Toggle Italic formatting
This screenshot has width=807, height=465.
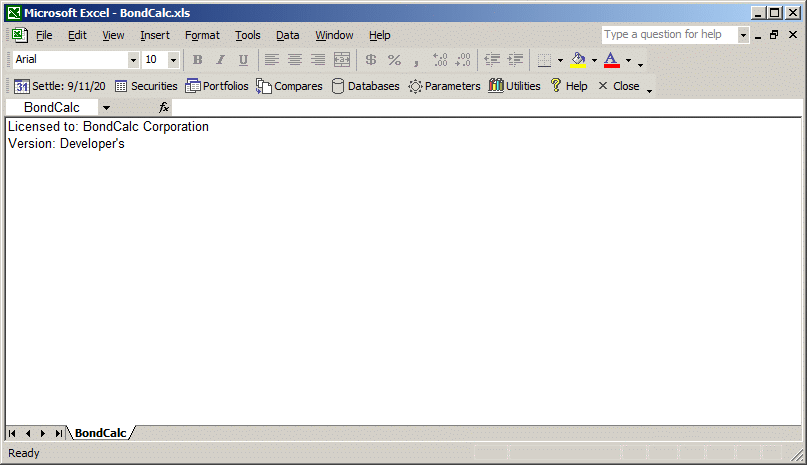(220, 60)
